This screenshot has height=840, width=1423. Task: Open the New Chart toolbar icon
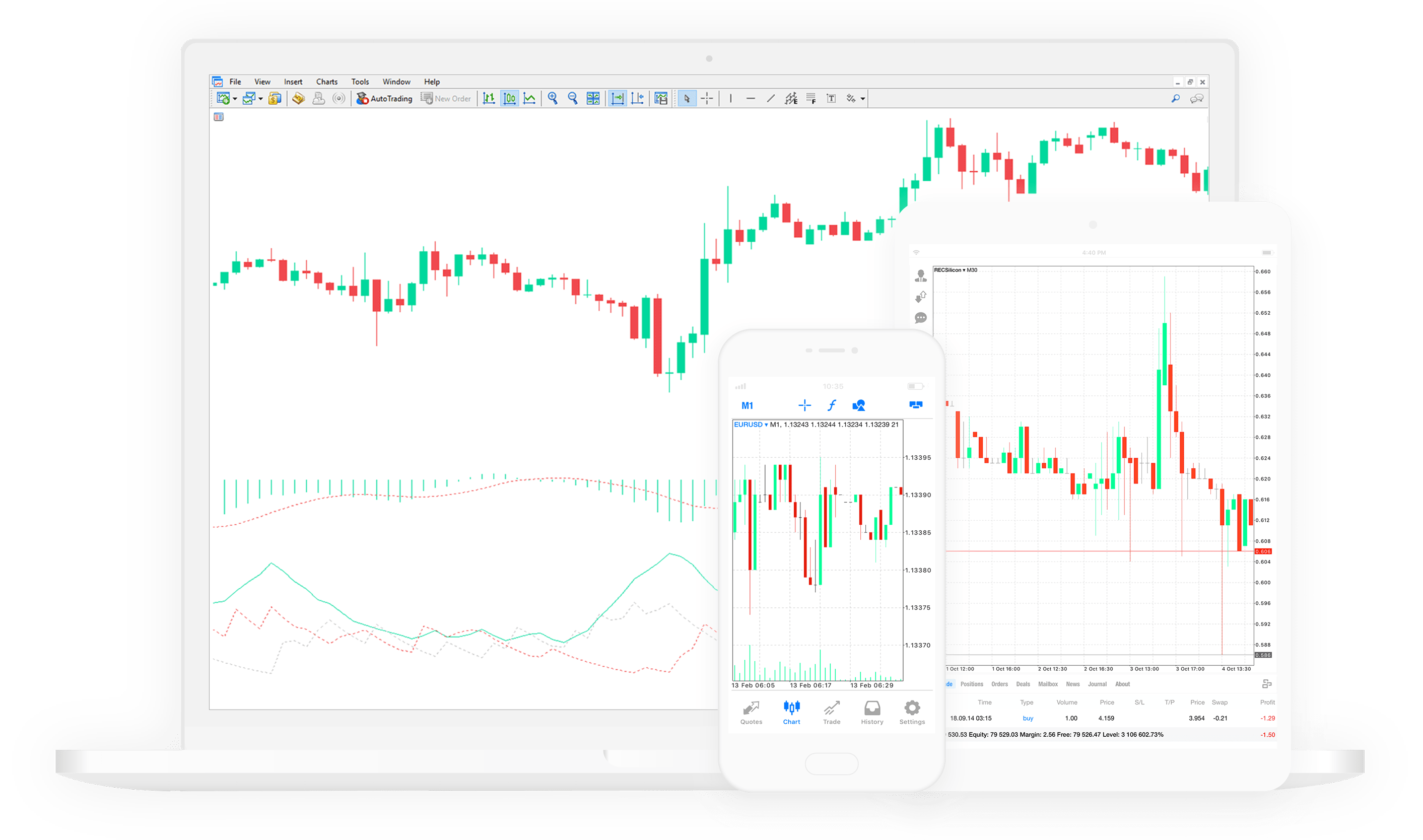coord(223,99)
